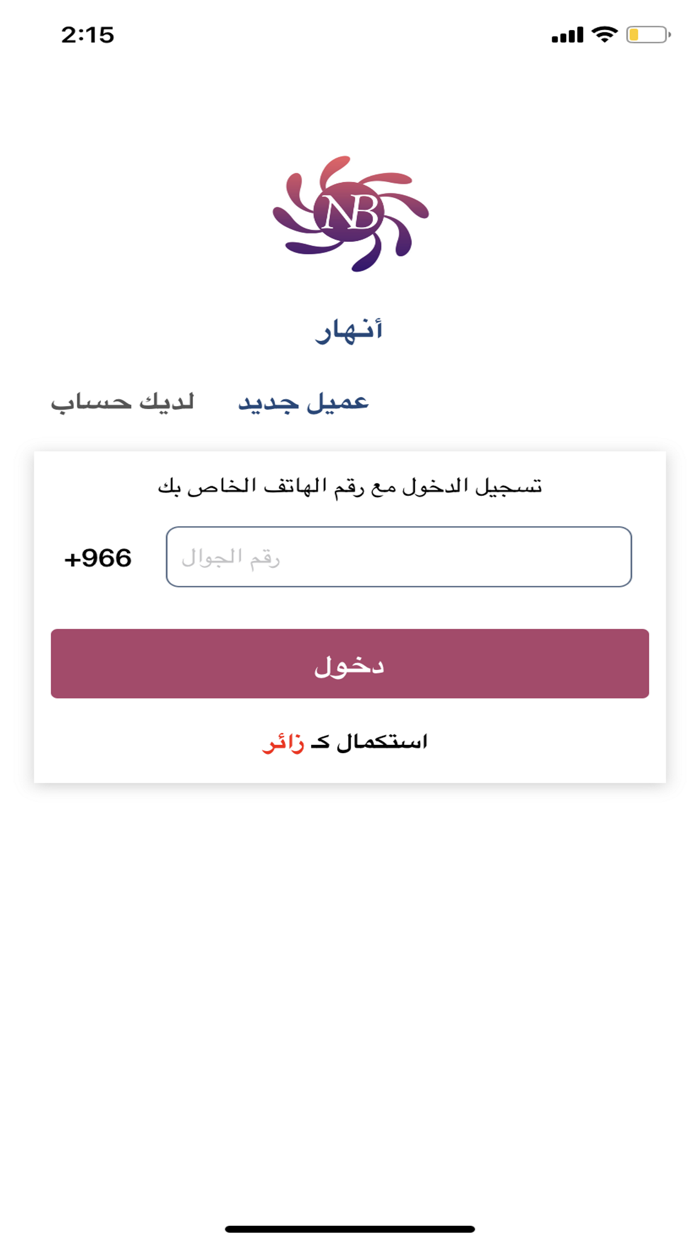Tap the تسجيل الدخول heading text
This screenshot has width=700, height=1244.
pos(350,487)
